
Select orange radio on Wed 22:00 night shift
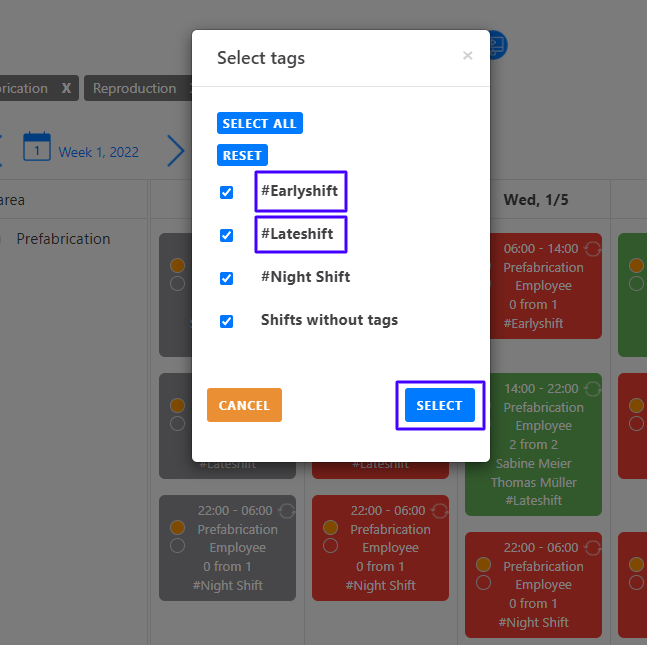[483, 564]
